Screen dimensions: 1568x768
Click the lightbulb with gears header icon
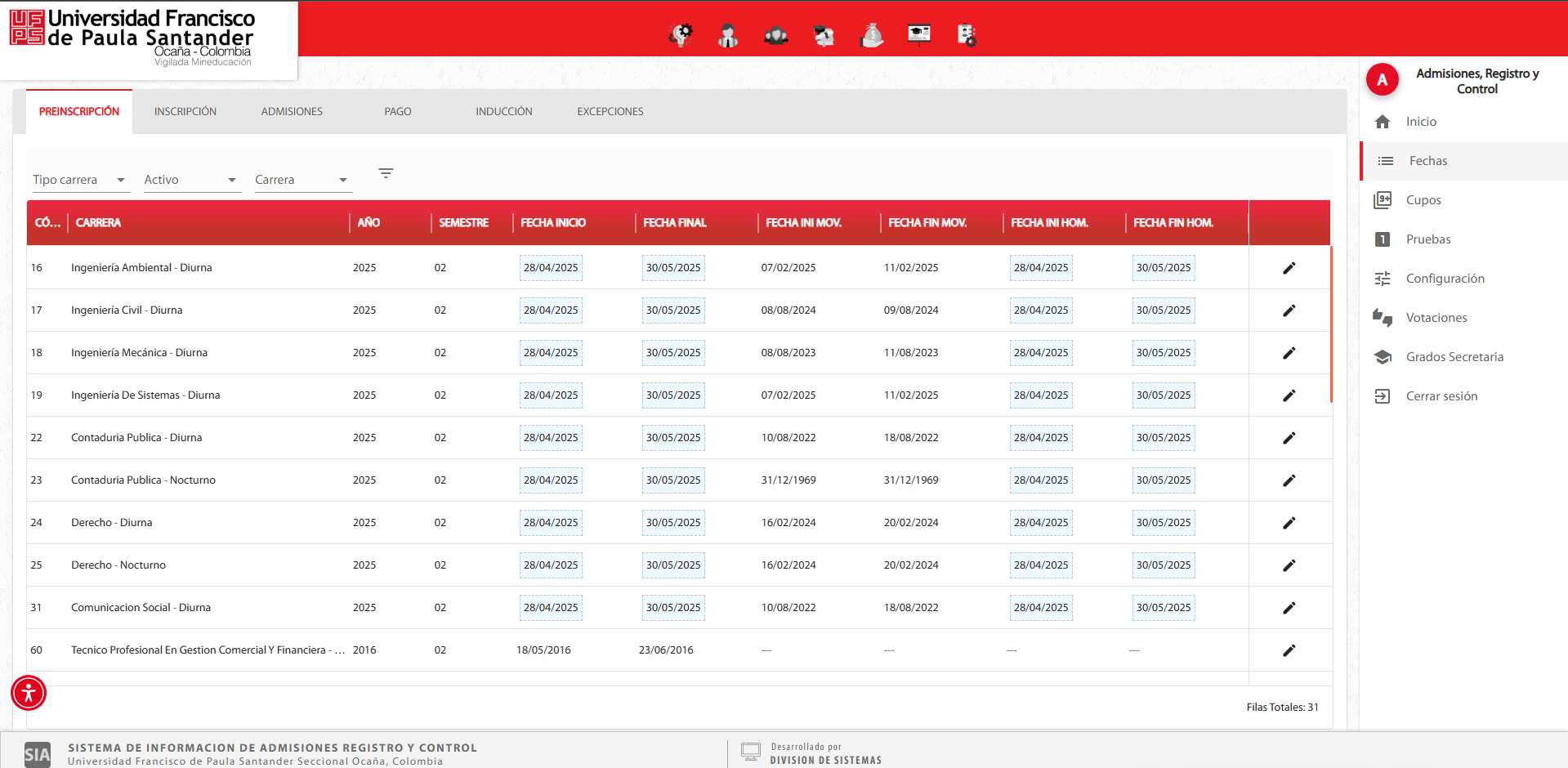pos(681,35)
